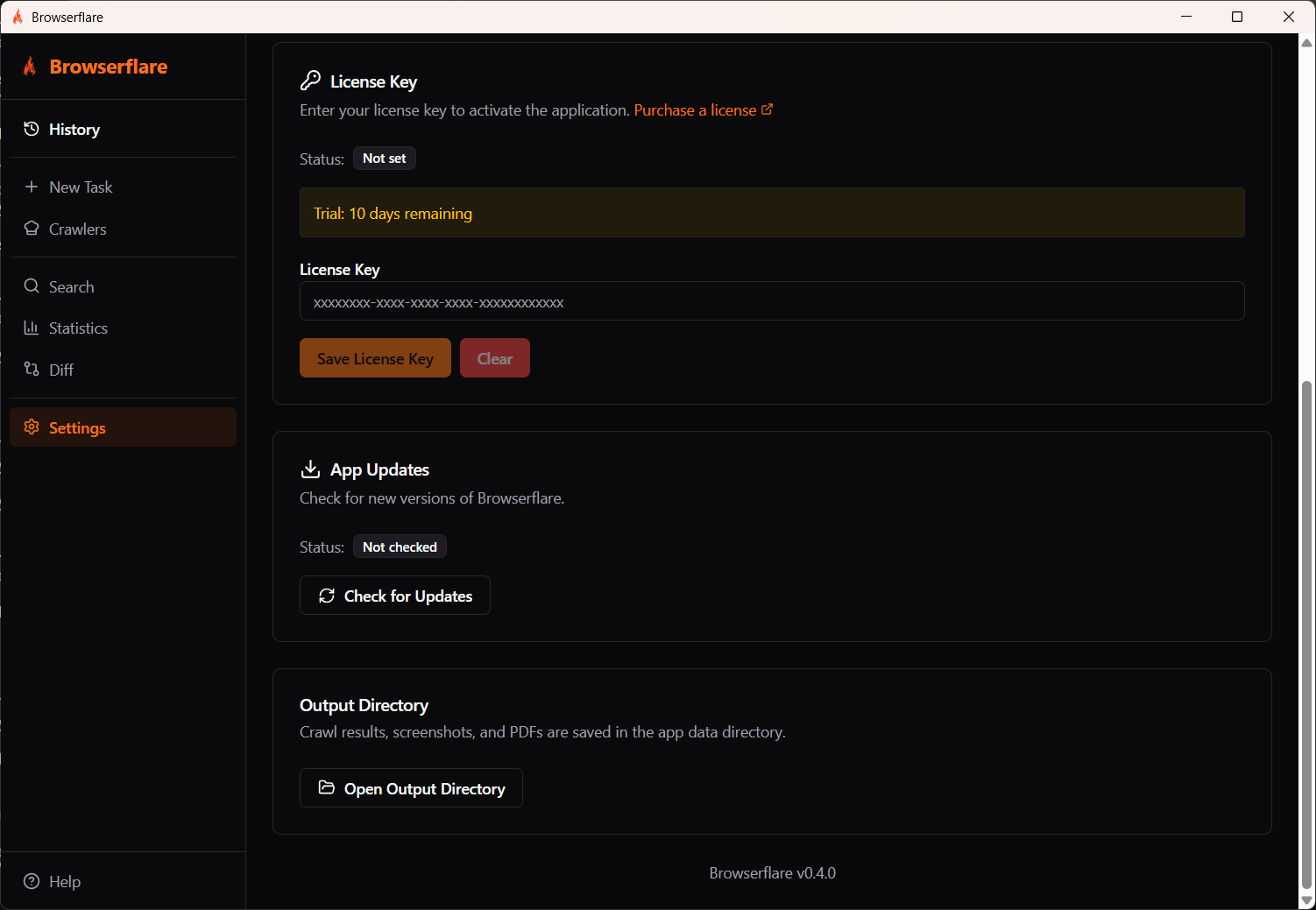Click the red Clear button

point(495,358)
